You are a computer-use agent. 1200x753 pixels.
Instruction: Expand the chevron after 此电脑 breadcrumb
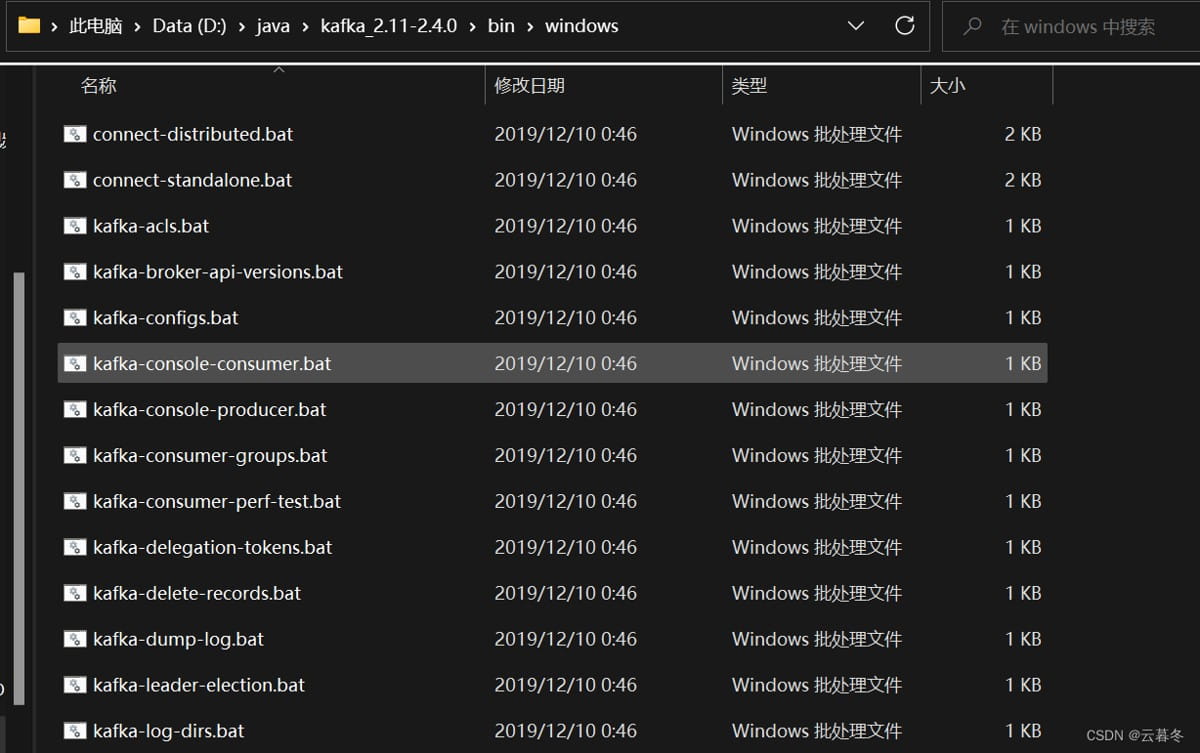[138, 27]
